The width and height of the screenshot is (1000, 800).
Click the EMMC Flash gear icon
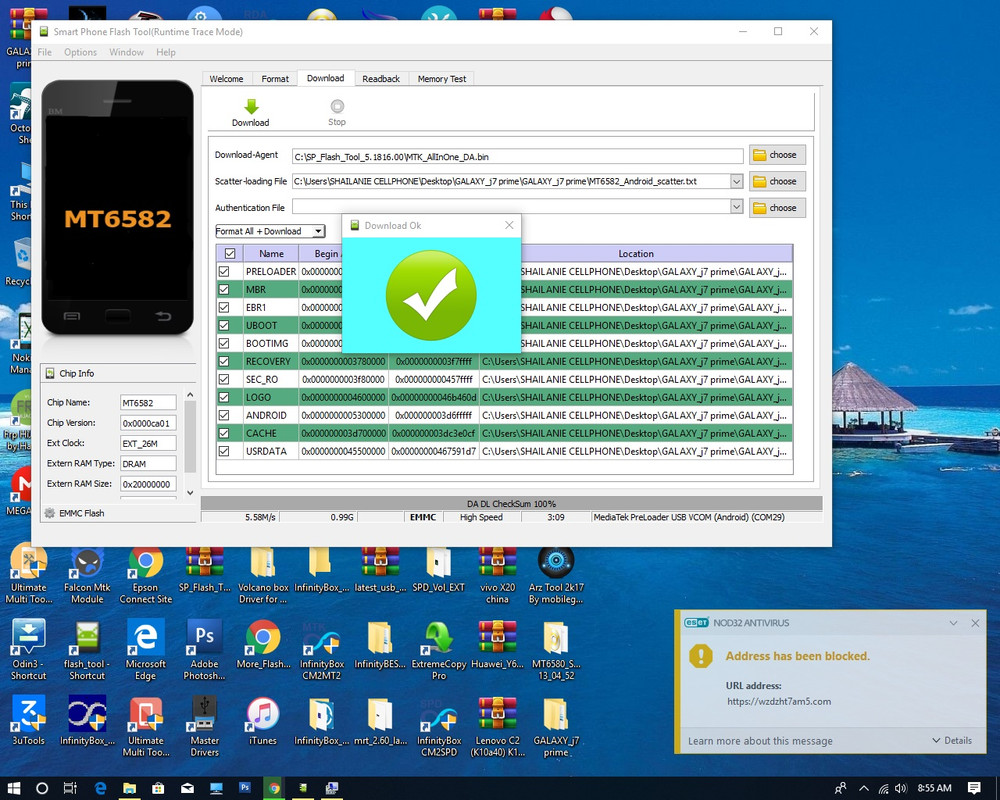click(x=50, y=512)
